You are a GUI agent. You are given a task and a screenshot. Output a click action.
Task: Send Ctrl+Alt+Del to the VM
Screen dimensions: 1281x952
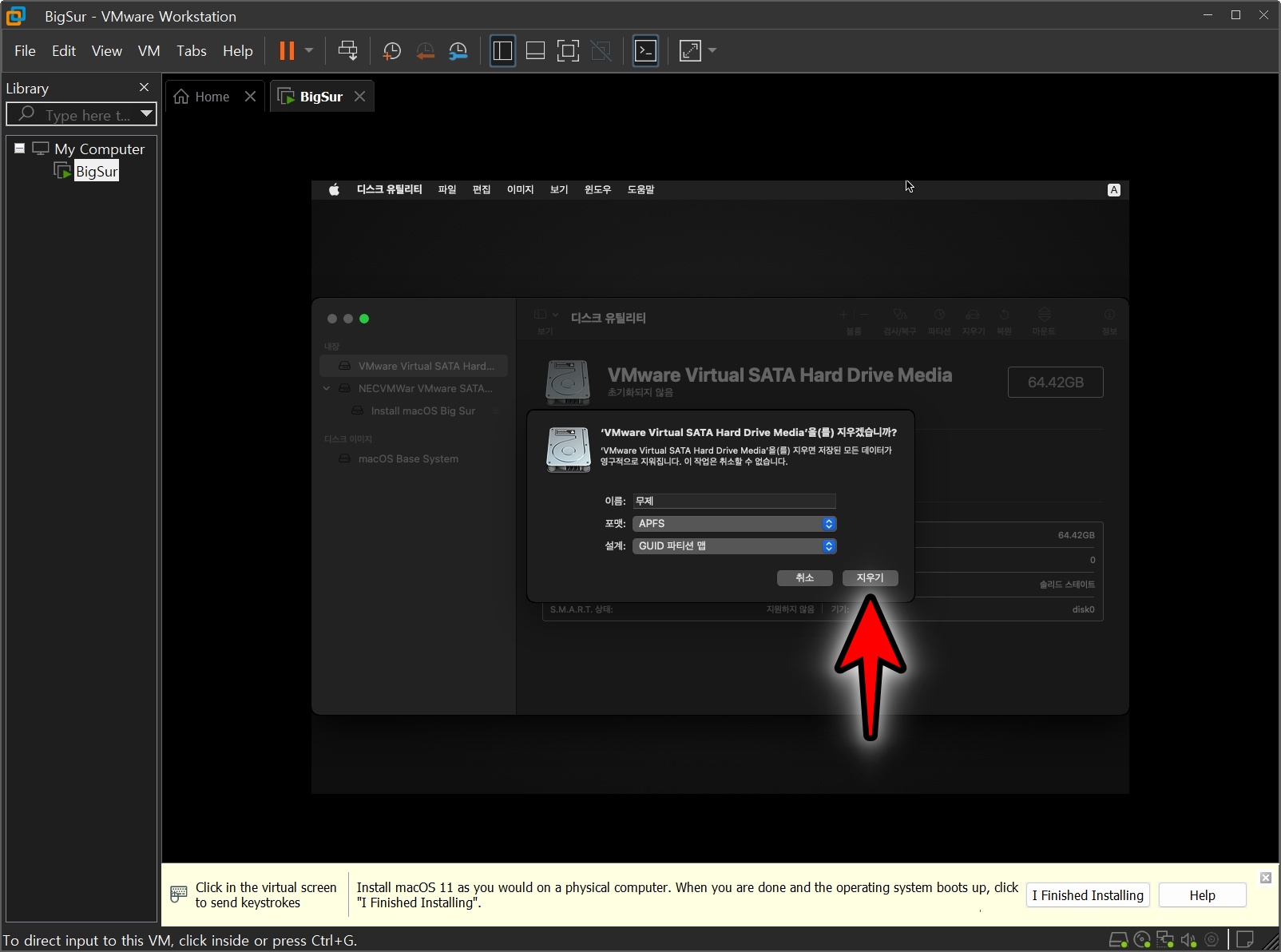tap(347, 51)
